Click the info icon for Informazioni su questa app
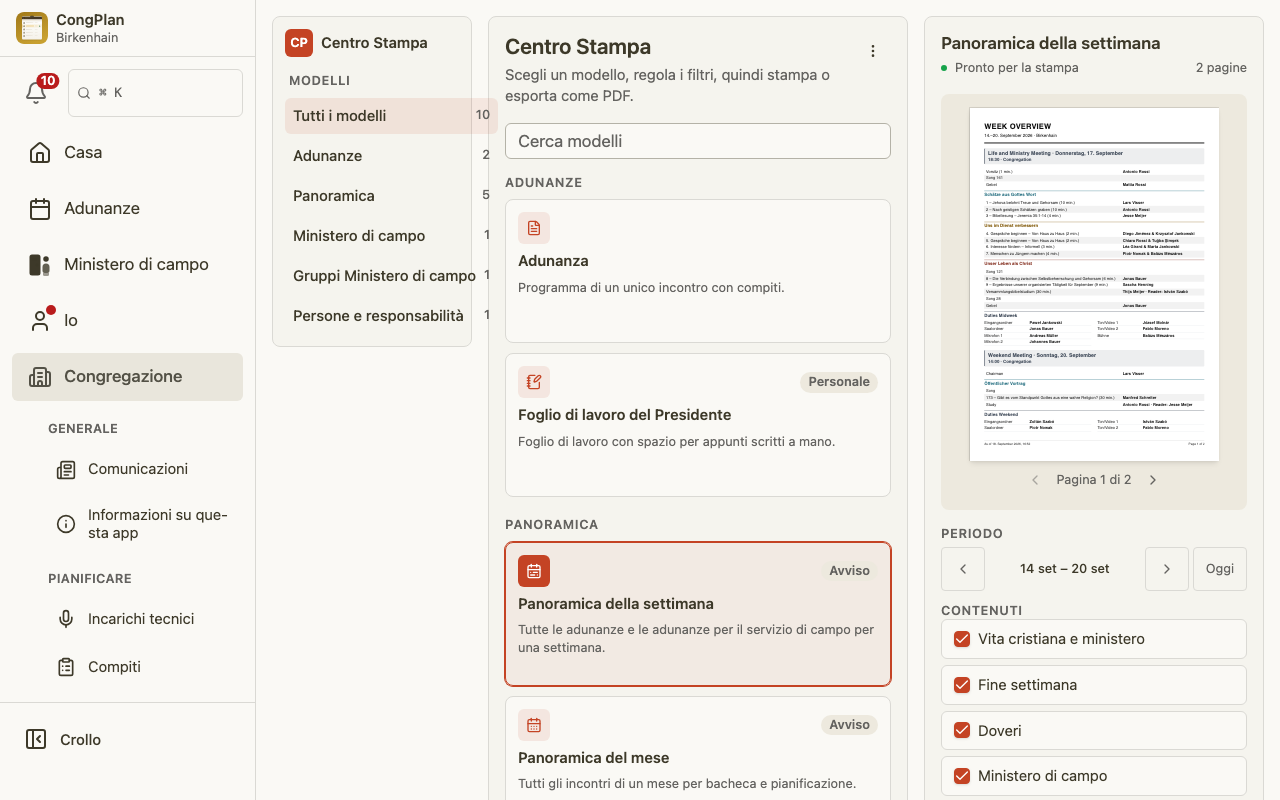This screenshot has height=800, width=1280. tap(66, 524)
